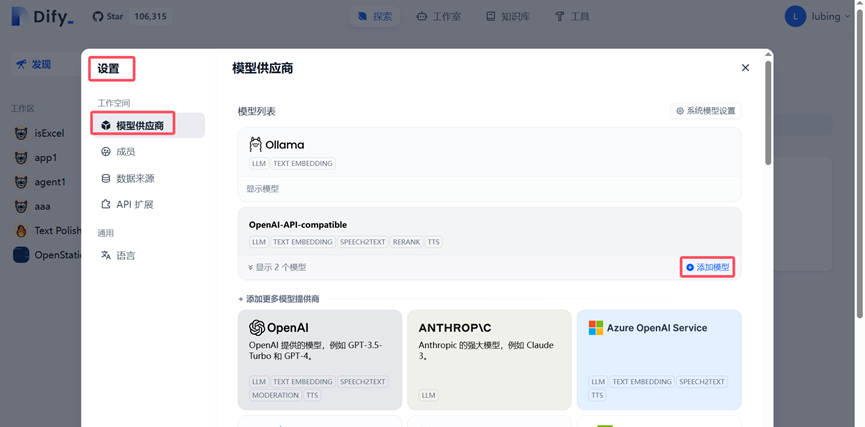Open the app1 workspace item

(x=45, y=158)
